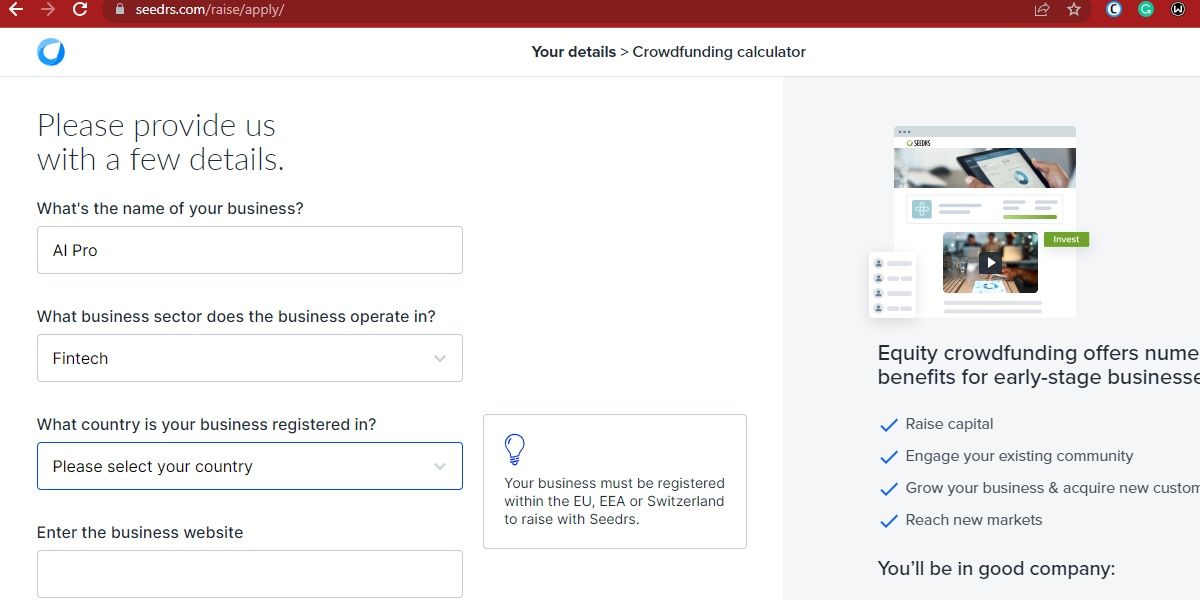
Task: Click the checkmark beside Raise capital
Action: click(888, 424)
